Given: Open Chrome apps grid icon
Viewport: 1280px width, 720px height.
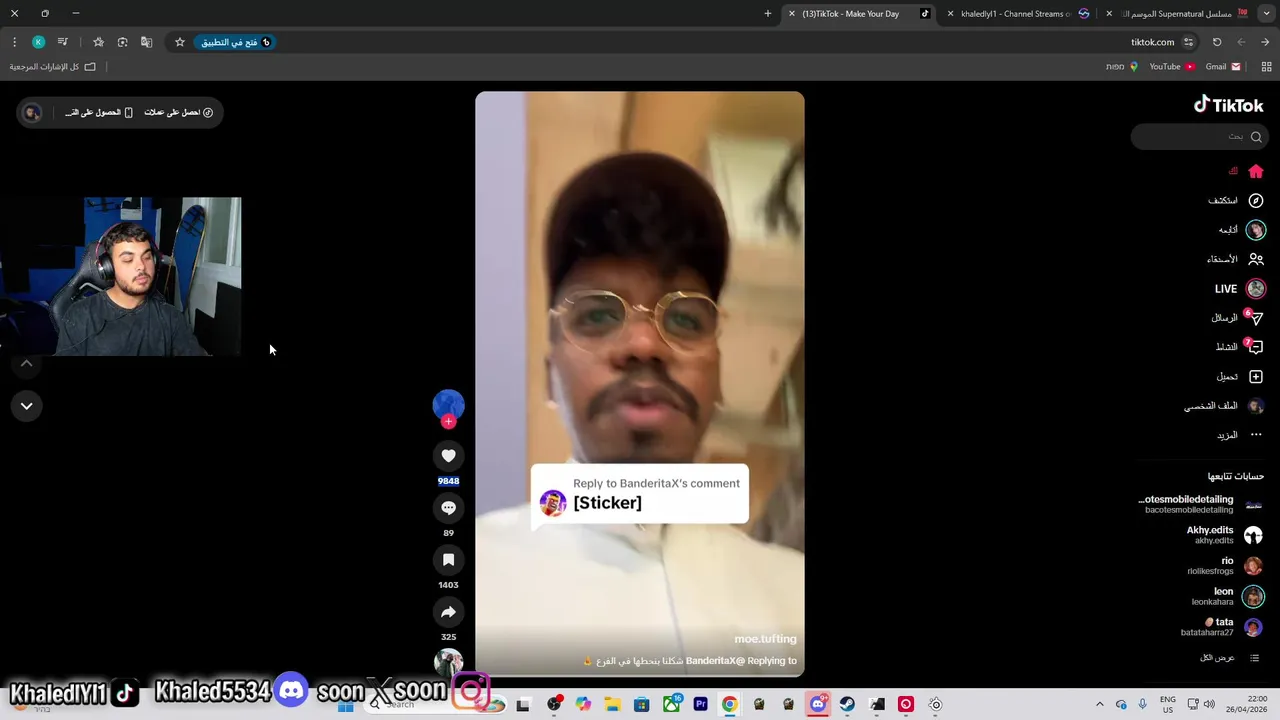Looking at the screenshot, I should tap(1266, 66).
